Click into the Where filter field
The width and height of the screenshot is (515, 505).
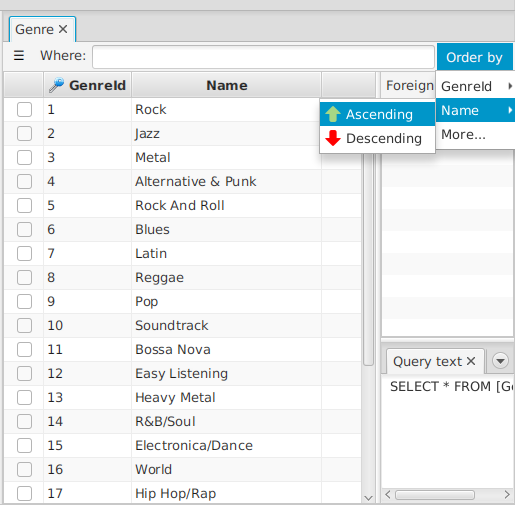[x=263, y=57]
